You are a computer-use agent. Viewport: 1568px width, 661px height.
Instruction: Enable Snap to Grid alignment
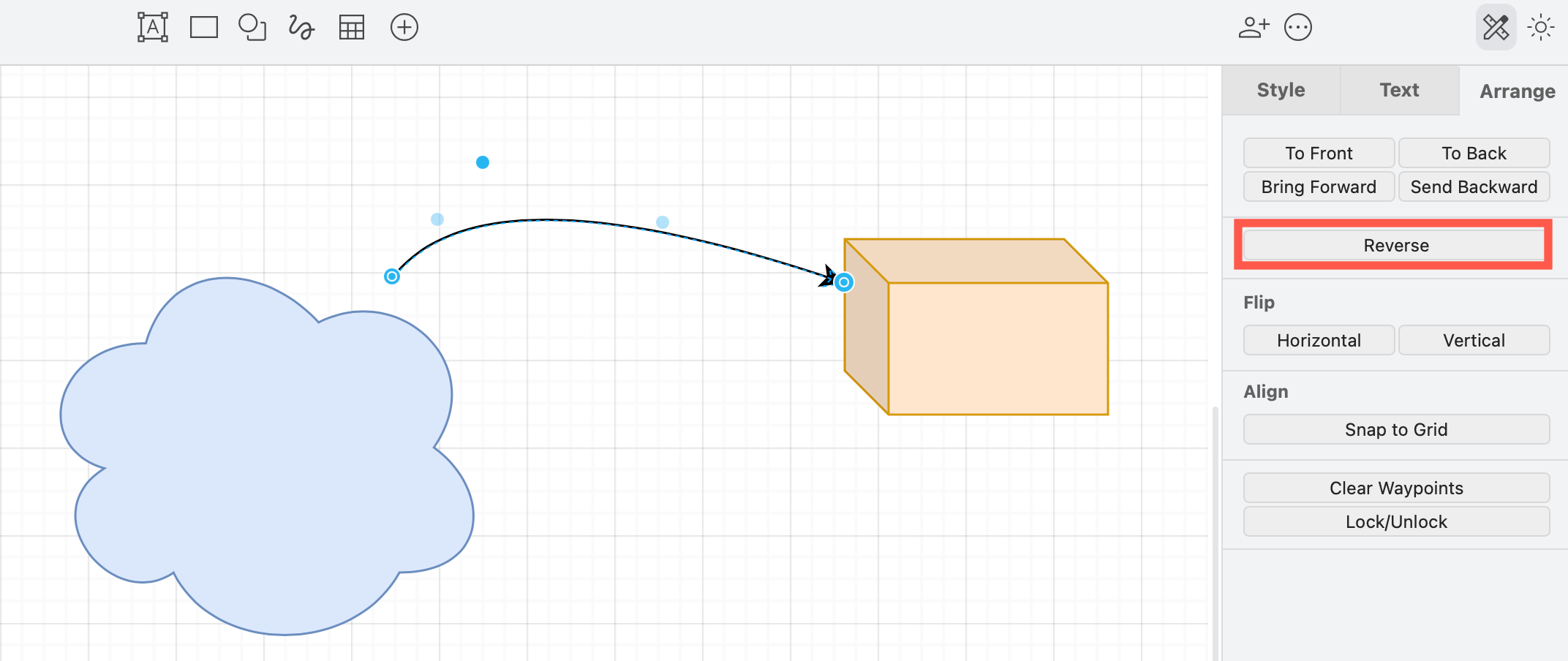pyautogui.click(x=1395, y=429)
